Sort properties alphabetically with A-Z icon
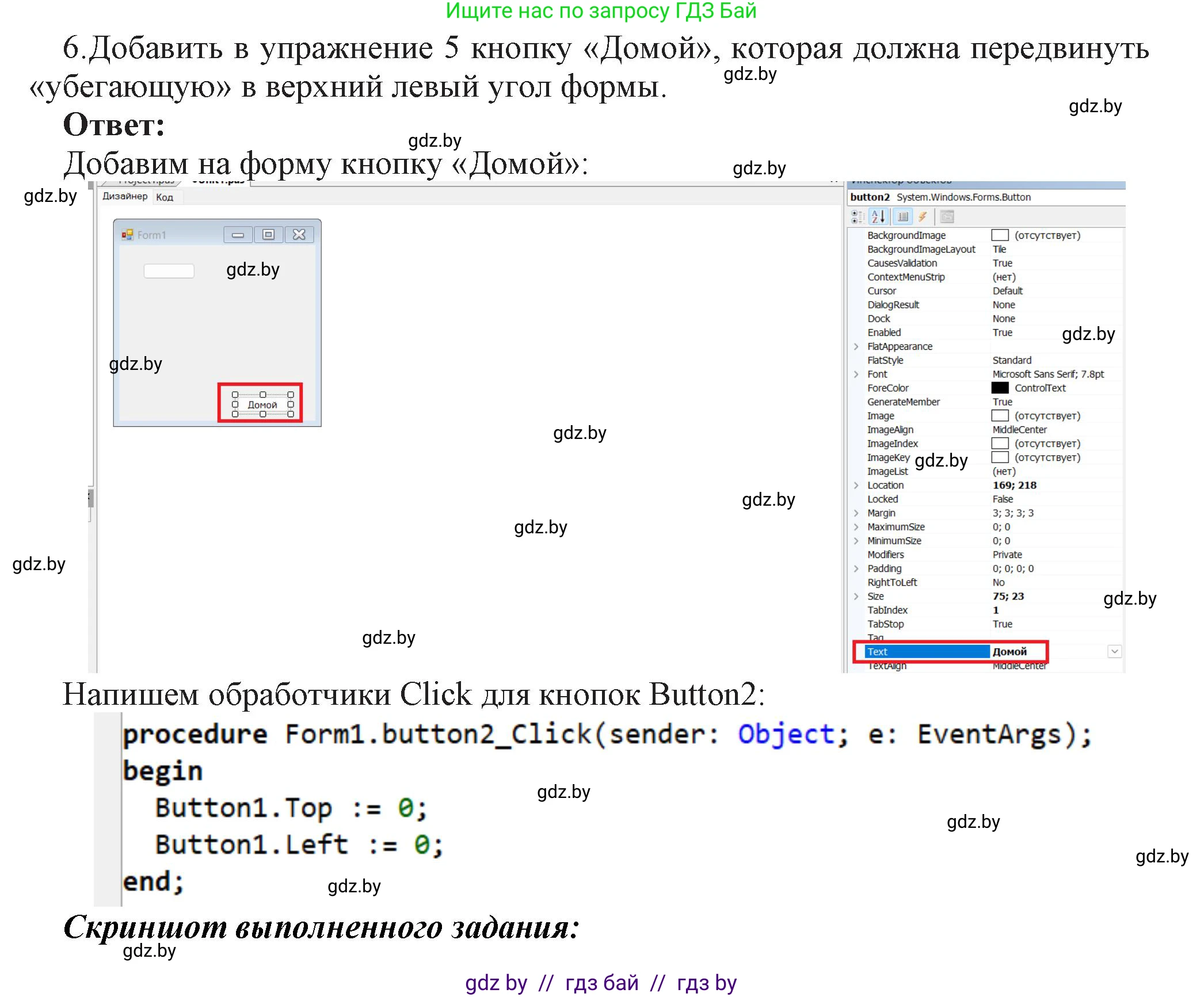 pyautogui.click(x=878, y=217)
